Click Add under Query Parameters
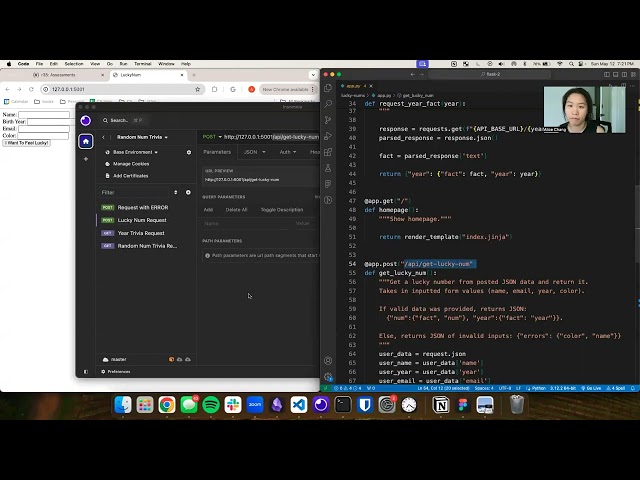The image size is (640, 480). (x=208, y=210)
